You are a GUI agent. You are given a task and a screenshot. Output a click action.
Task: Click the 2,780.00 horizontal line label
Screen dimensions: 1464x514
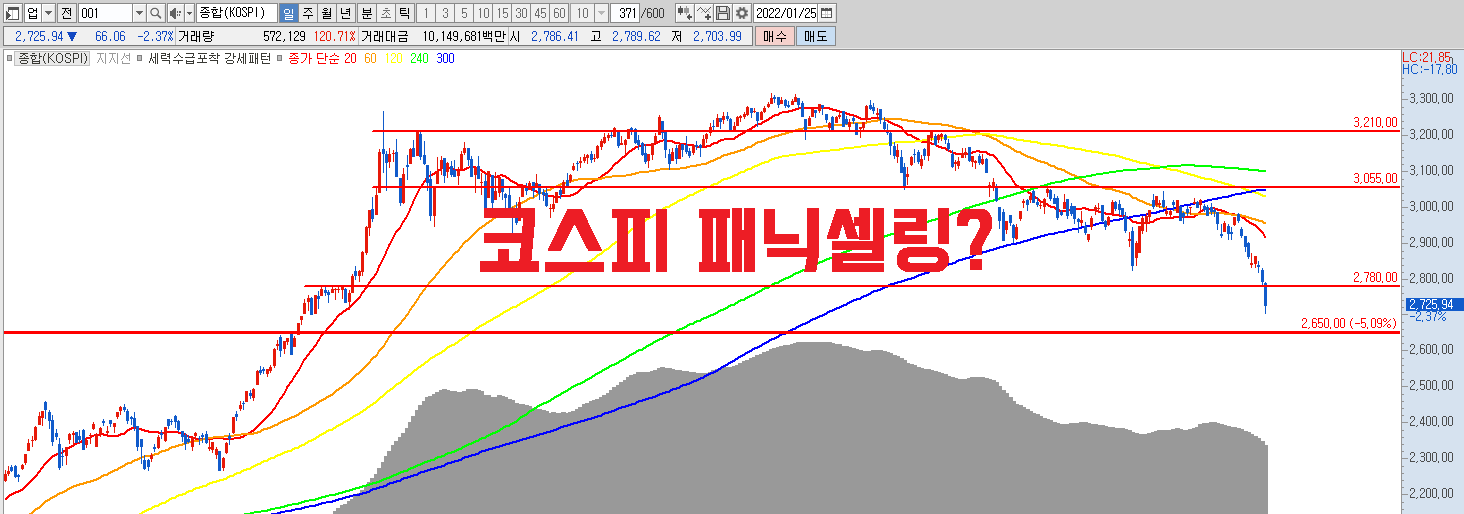pyautogui.click(x=1373, y=277)
